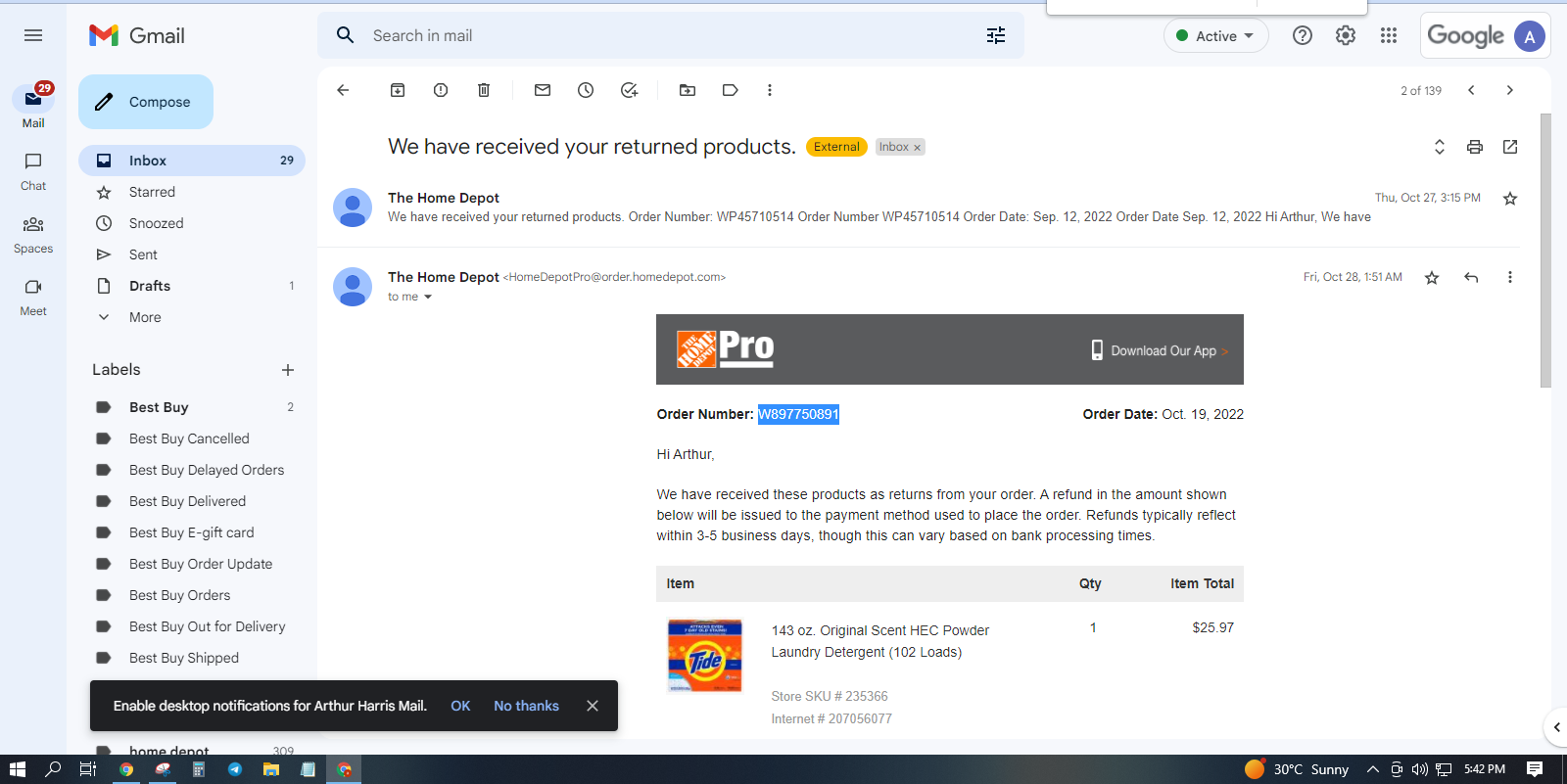Expand recipient details next to 'to me'
This screenshot has width=1567, height=784.
pyautogui.click(x=428, y=298)
